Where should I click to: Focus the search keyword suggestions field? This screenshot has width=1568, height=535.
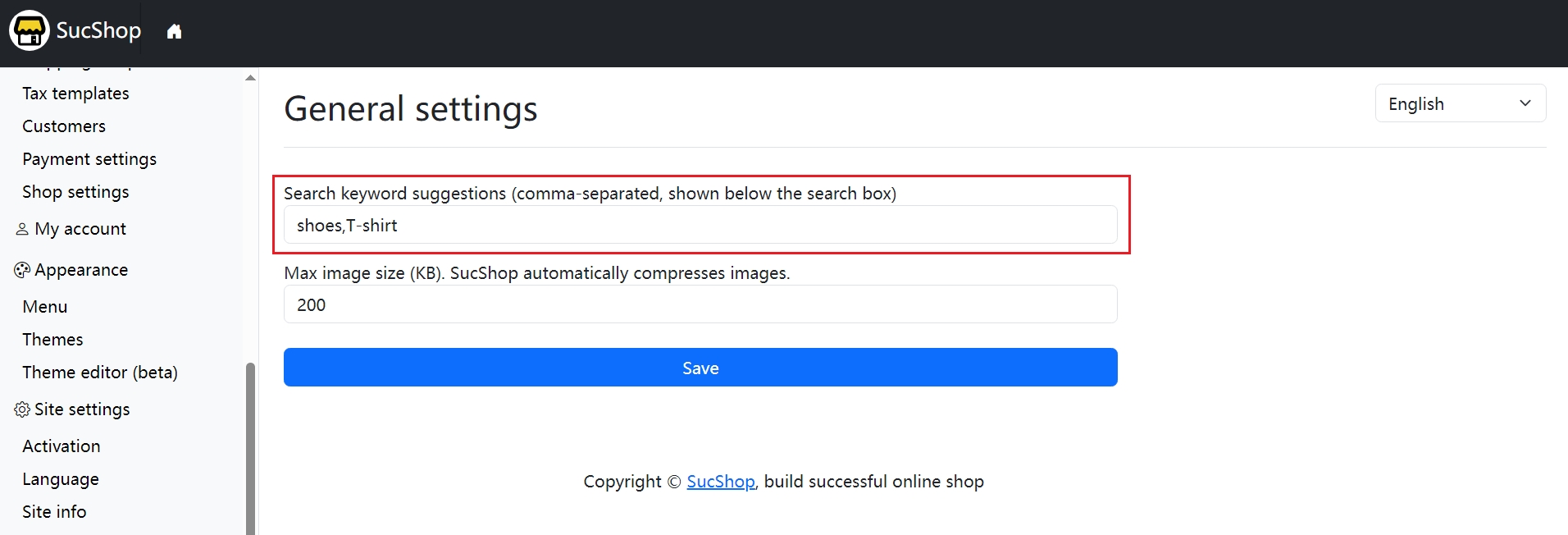(700, 225)
